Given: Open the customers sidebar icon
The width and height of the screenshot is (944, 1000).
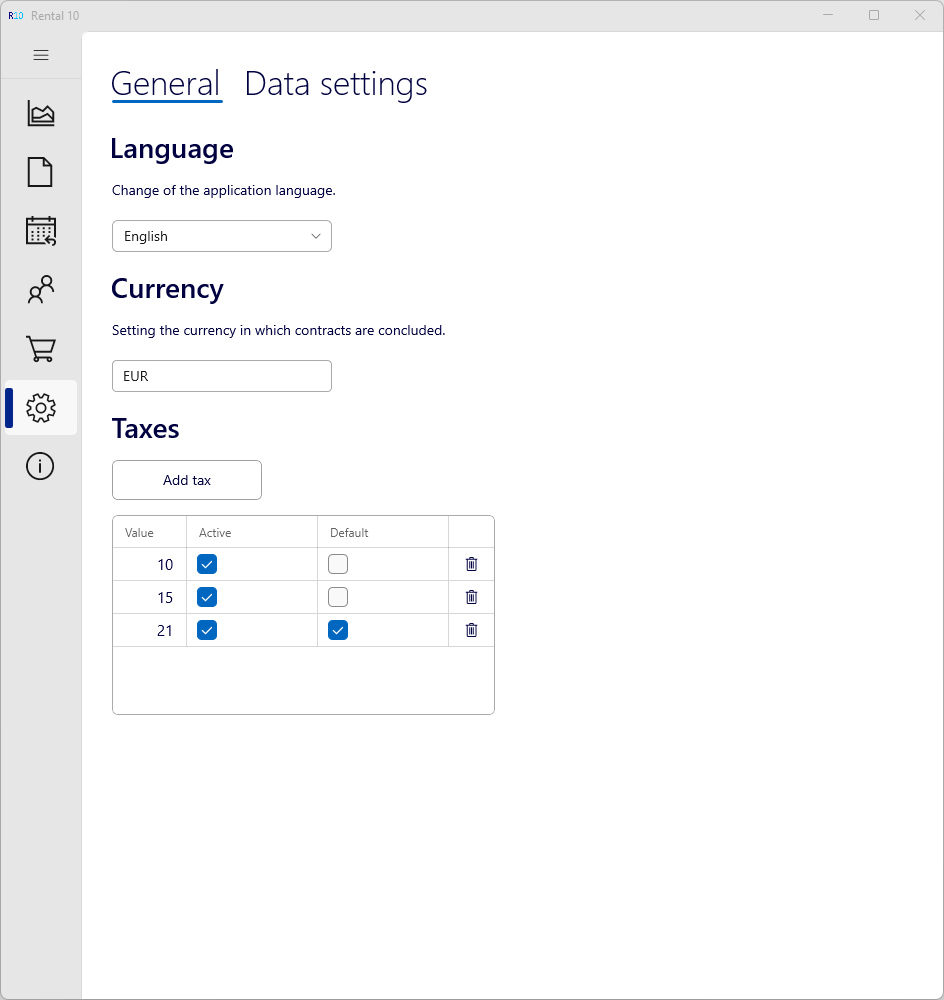Looking at the screenshot, I should pos(41,290).
